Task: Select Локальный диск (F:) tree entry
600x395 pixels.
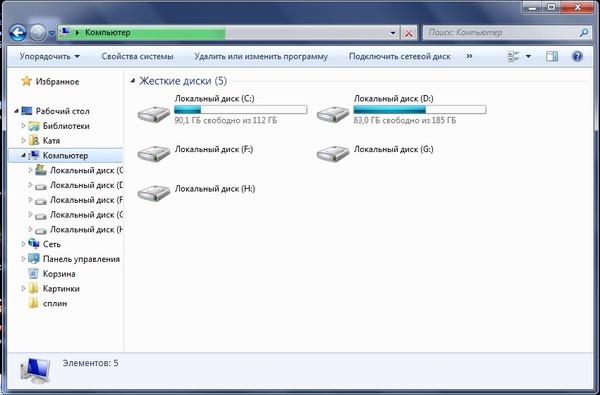Action: tap(86, 200)
